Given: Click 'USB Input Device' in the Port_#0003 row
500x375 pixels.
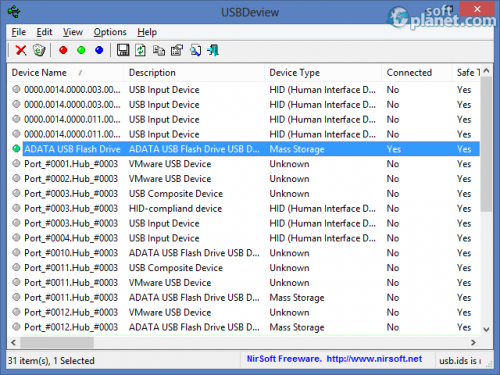Looking at the screenshot, I should (164, 223).
